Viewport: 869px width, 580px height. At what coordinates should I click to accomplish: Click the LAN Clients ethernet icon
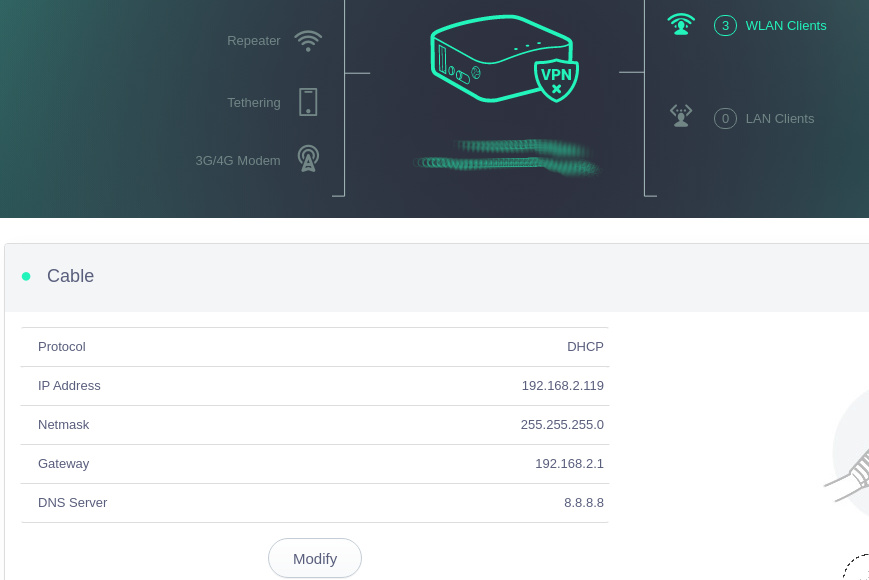coord(681,114)
